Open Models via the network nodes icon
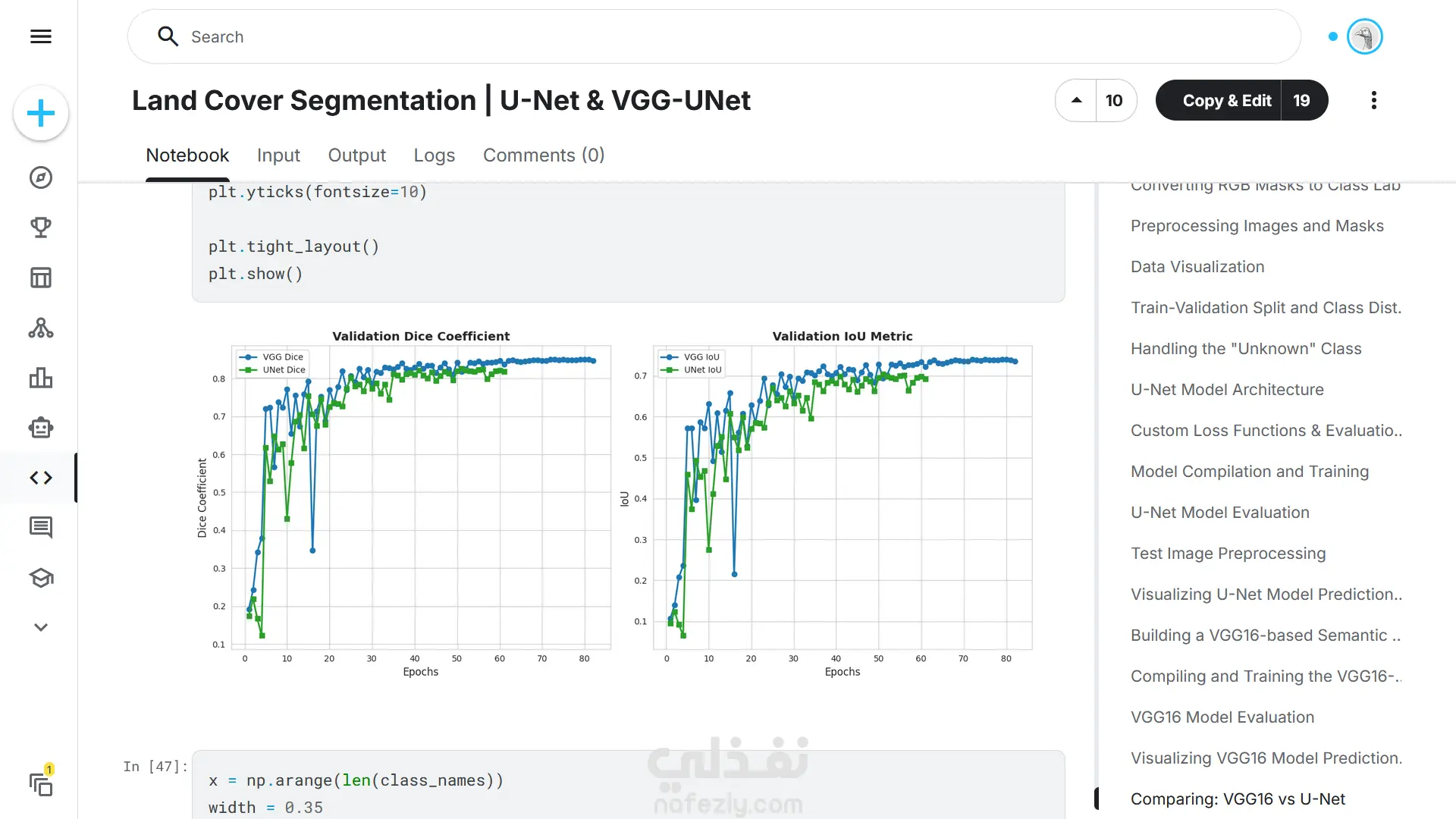This screenshot has height=819, width=1456. pos(41,328)
